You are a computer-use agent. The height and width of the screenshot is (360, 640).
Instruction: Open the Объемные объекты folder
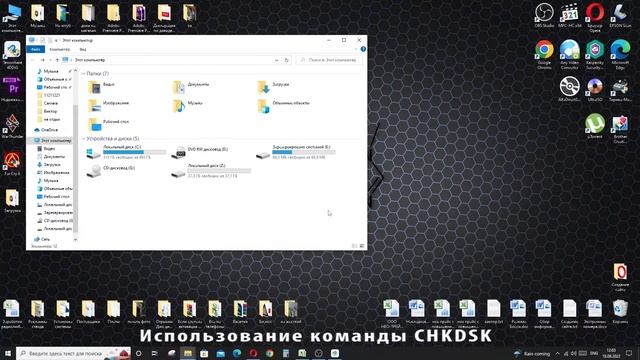click(283, 105)
